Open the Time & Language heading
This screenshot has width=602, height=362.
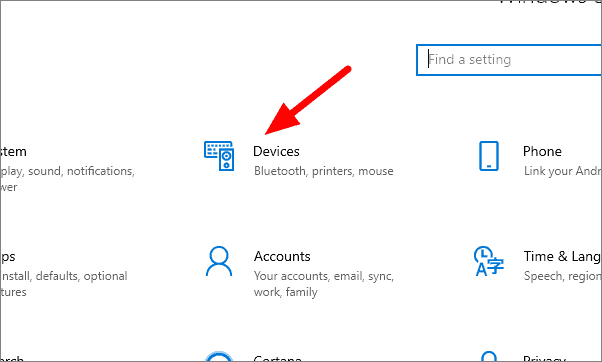coord(562,256)
